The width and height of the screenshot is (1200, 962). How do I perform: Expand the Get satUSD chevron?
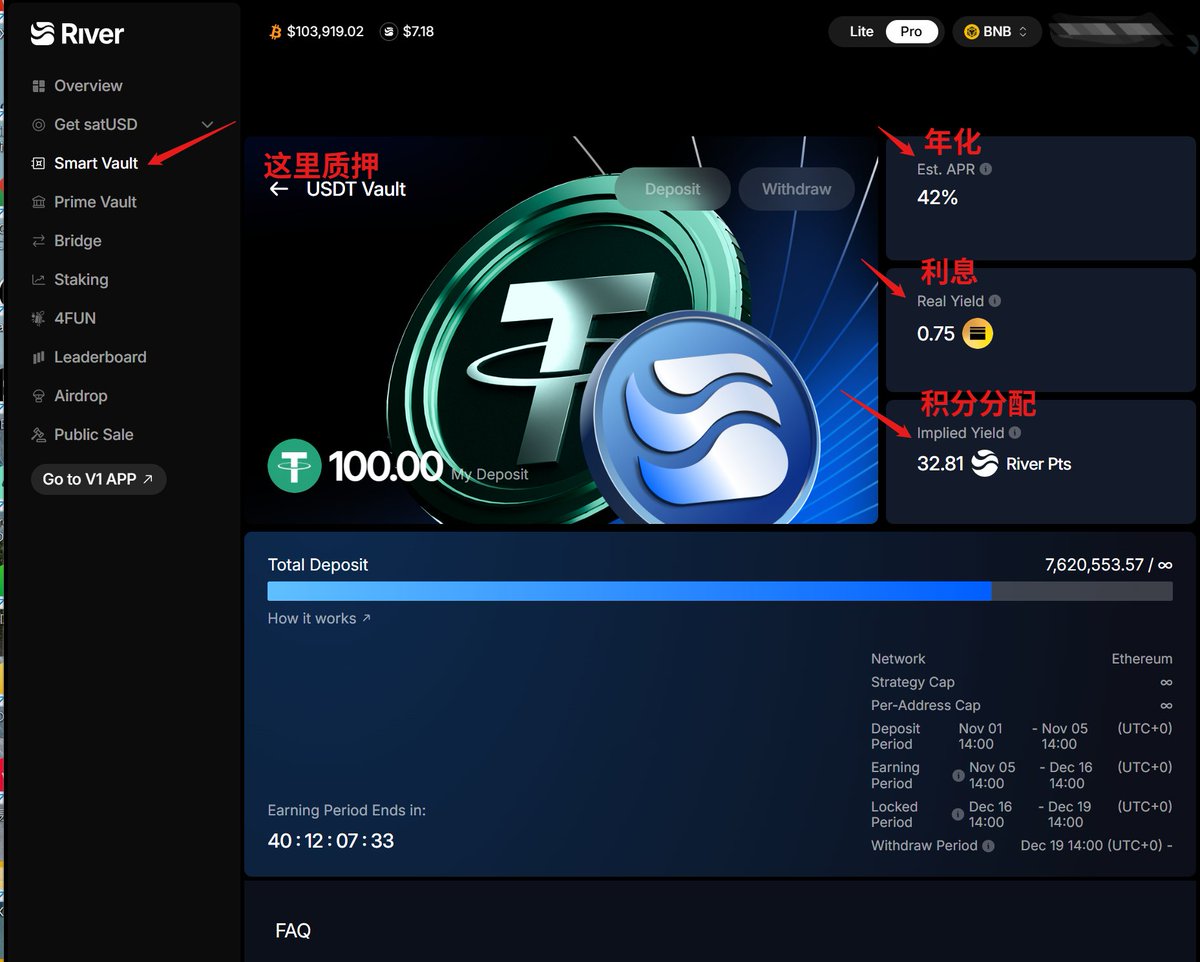208,125
